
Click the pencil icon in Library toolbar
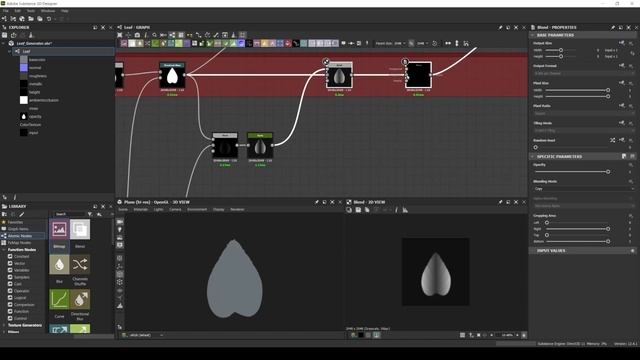pos(22,214)
